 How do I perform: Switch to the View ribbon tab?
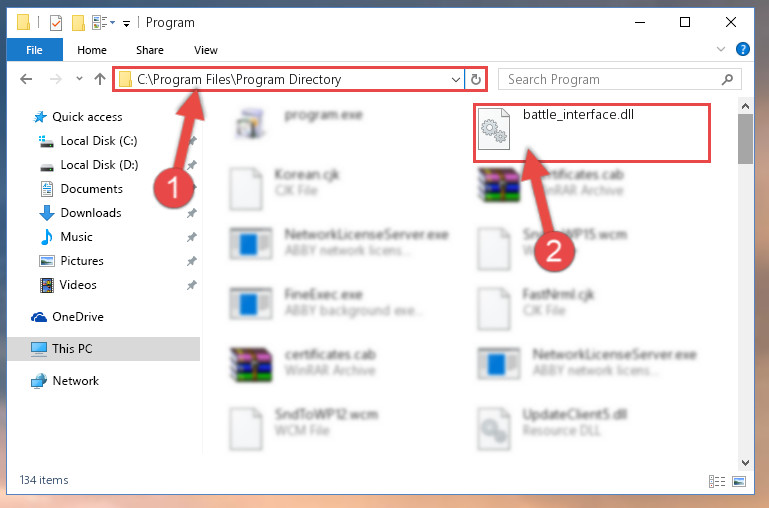click(205, 50)
